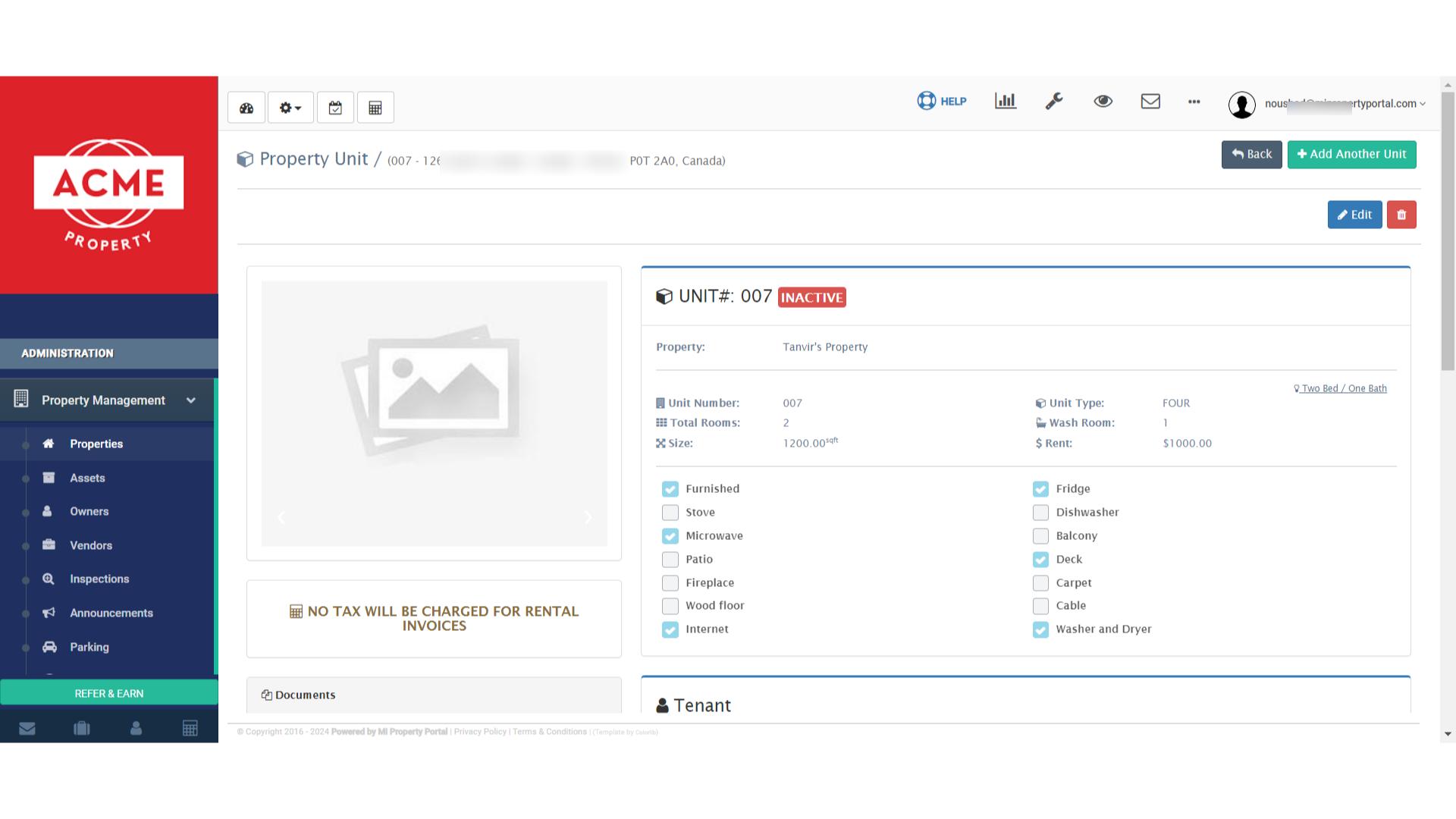This screenshot has height=819, width=1456.
Task: Toggle the Furnished checkbox
Action: (670, 489)
